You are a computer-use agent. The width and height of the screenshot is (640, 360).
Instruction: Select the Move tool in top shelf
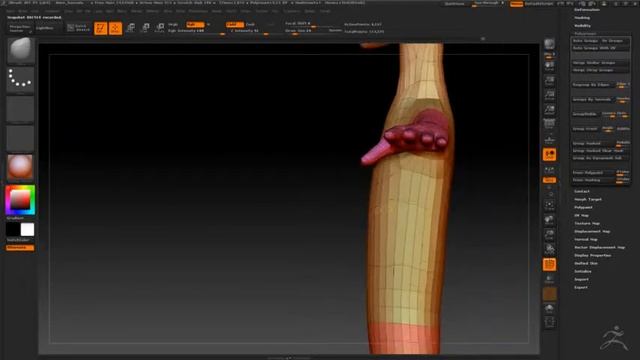(x=130, y=28)
